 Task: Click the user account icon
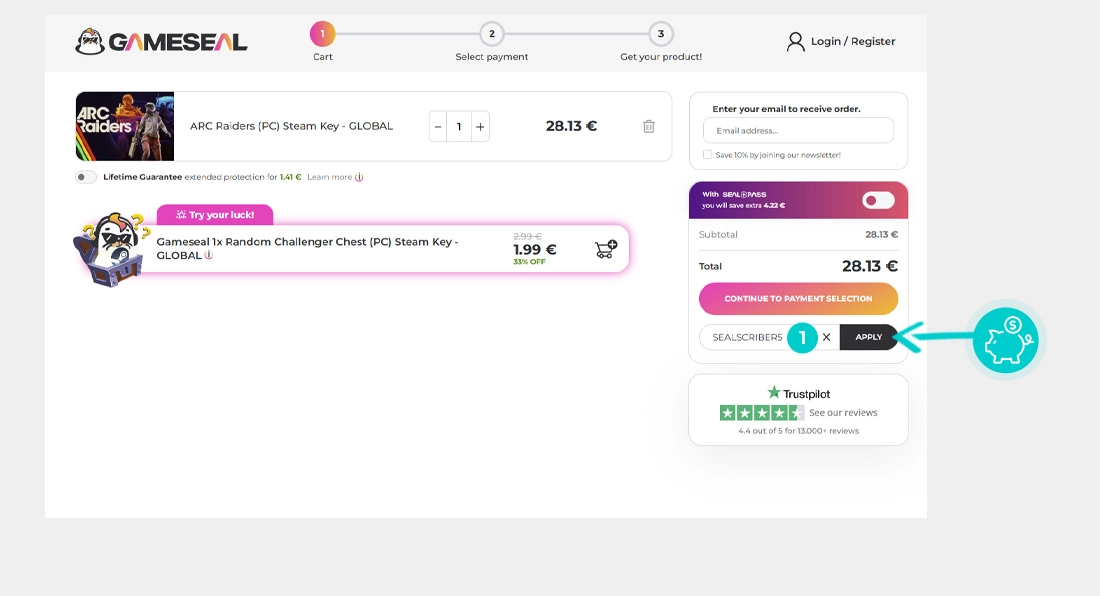[x=796, y=41]
